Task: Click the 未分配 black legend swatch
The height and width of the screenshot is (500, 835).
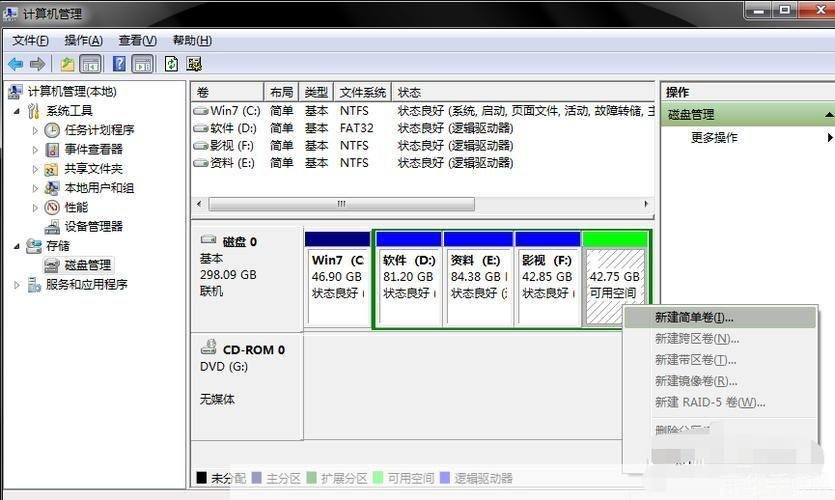Action: point(201,478)
